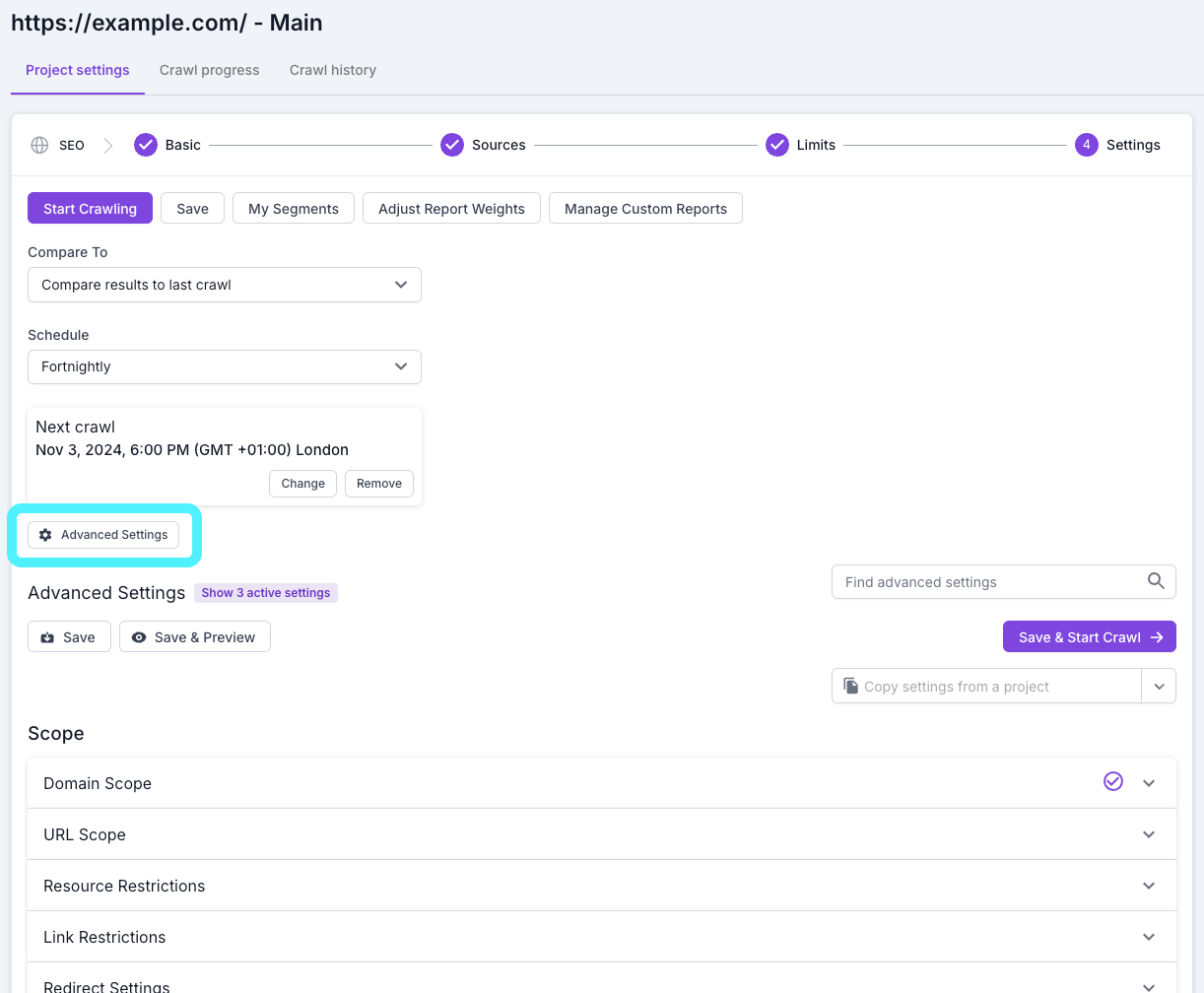This screenshot has width=1204, height=993.
Task: Remove the scheduled next crawl
Action: coord(379,484)
